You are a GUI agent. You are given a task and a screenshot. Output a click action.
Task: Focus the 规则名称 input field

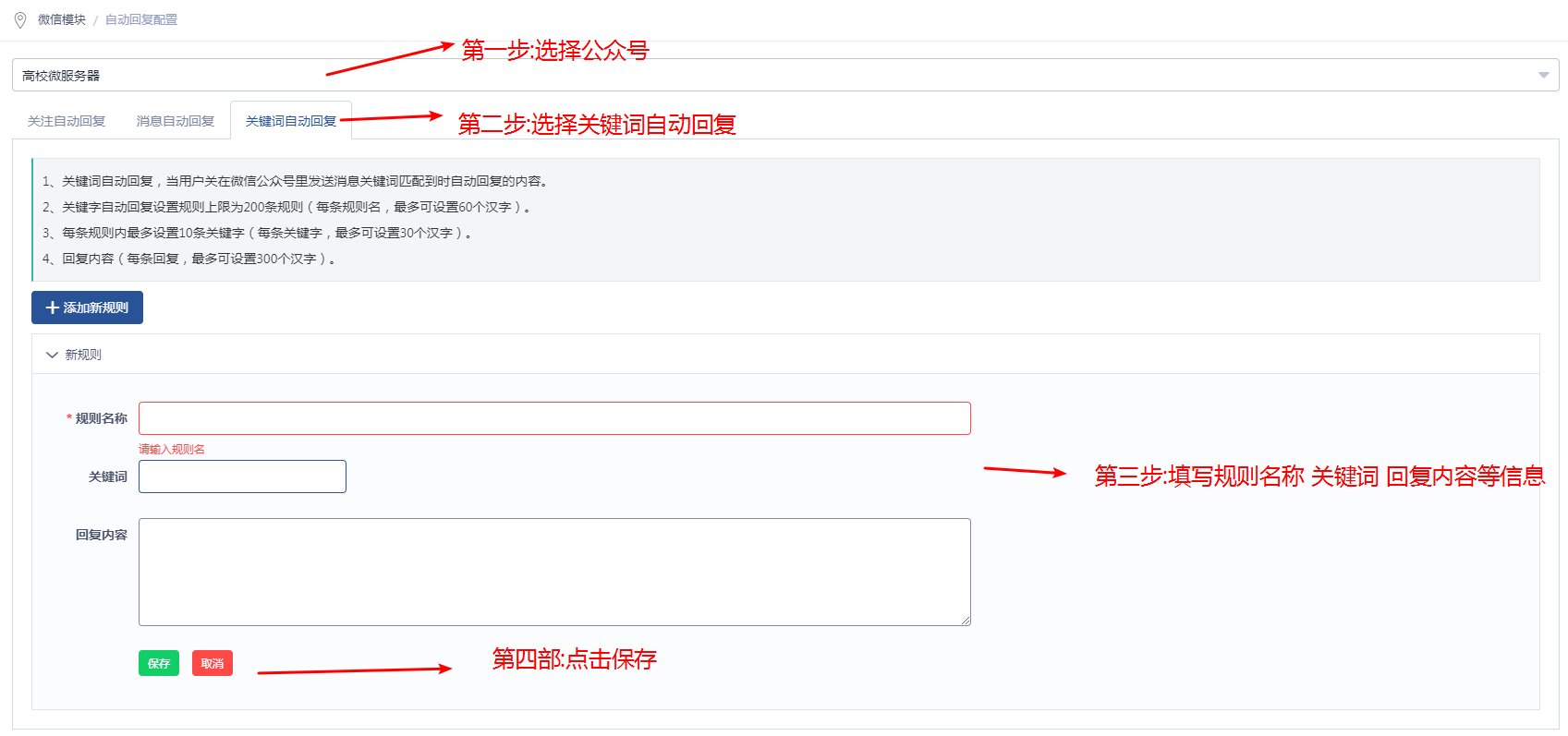pos(554,418)
